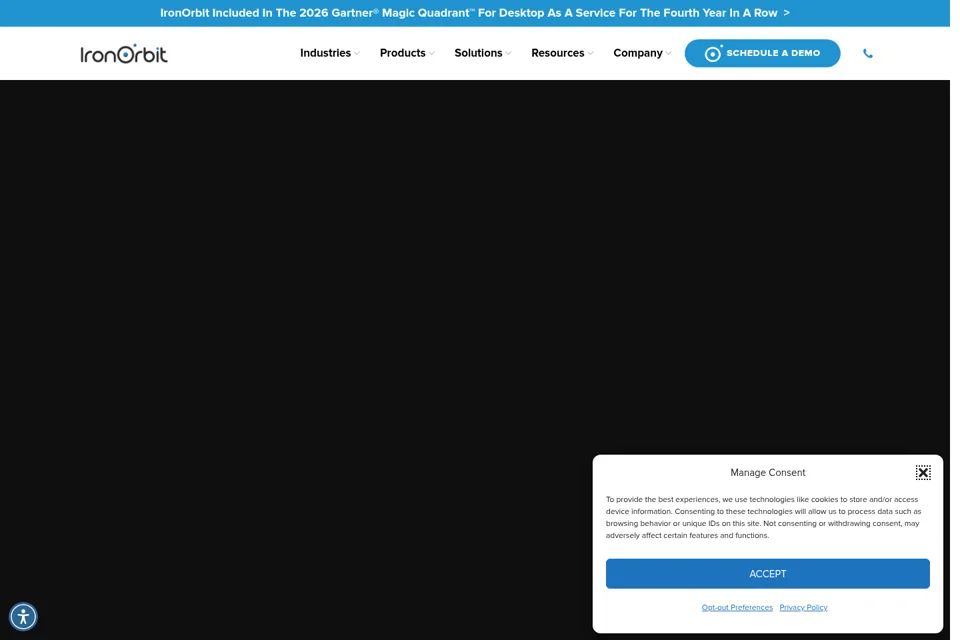Open the Gartner Magic Quadrant announcement banner

(x=475, y=13)
